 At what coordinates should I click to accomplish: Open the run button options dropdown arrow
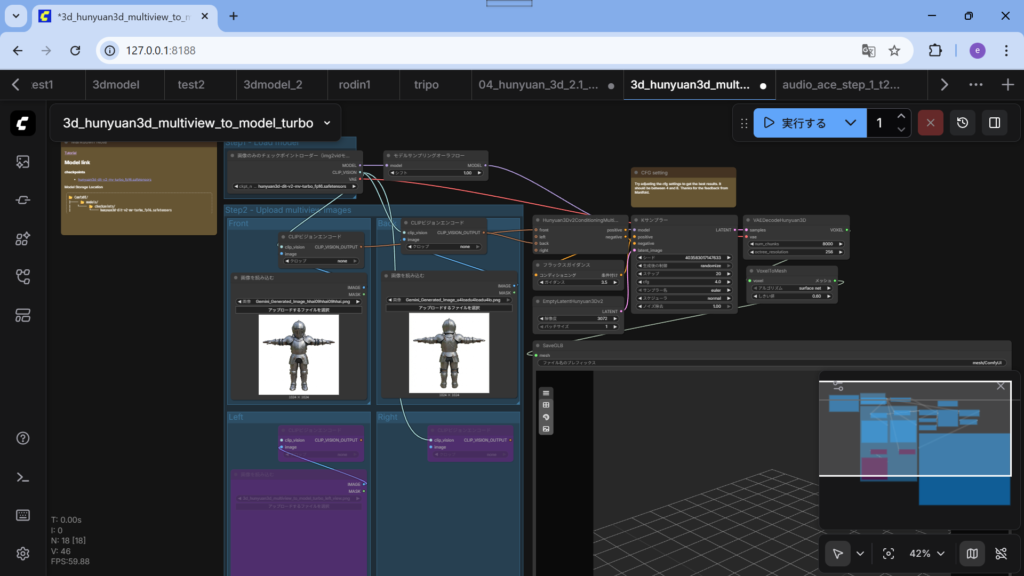pos(850,123)
